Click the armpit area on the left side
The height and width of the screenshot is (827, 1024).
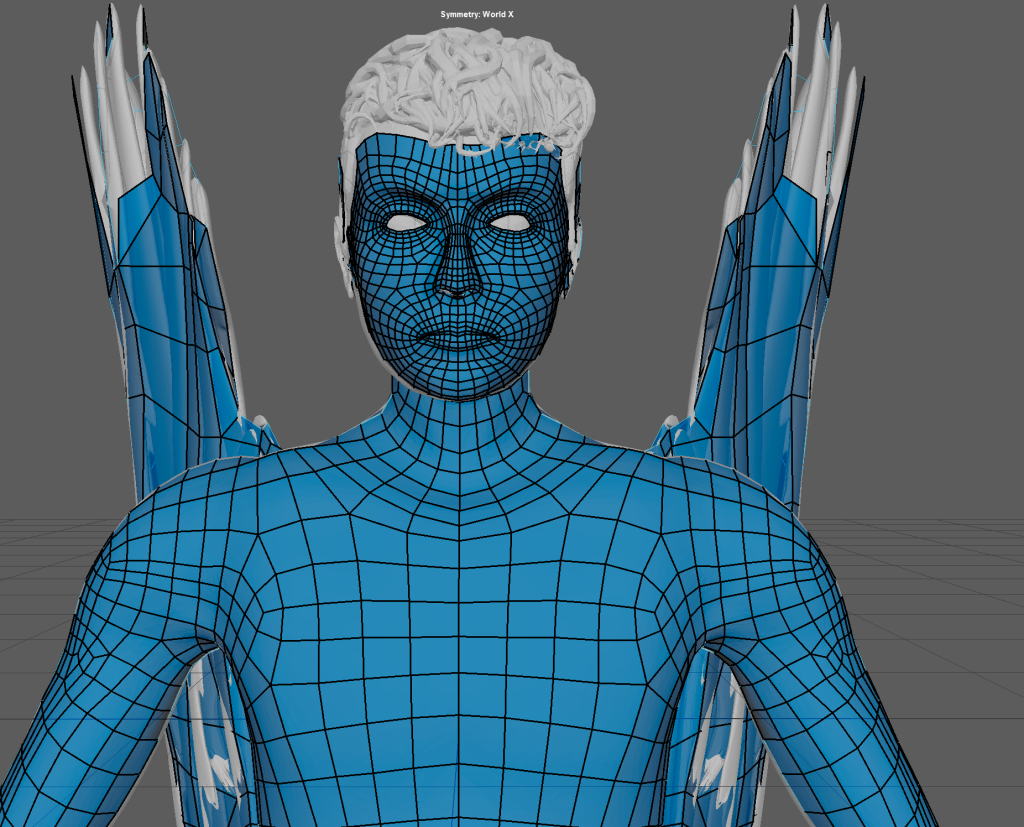[215, 640]
